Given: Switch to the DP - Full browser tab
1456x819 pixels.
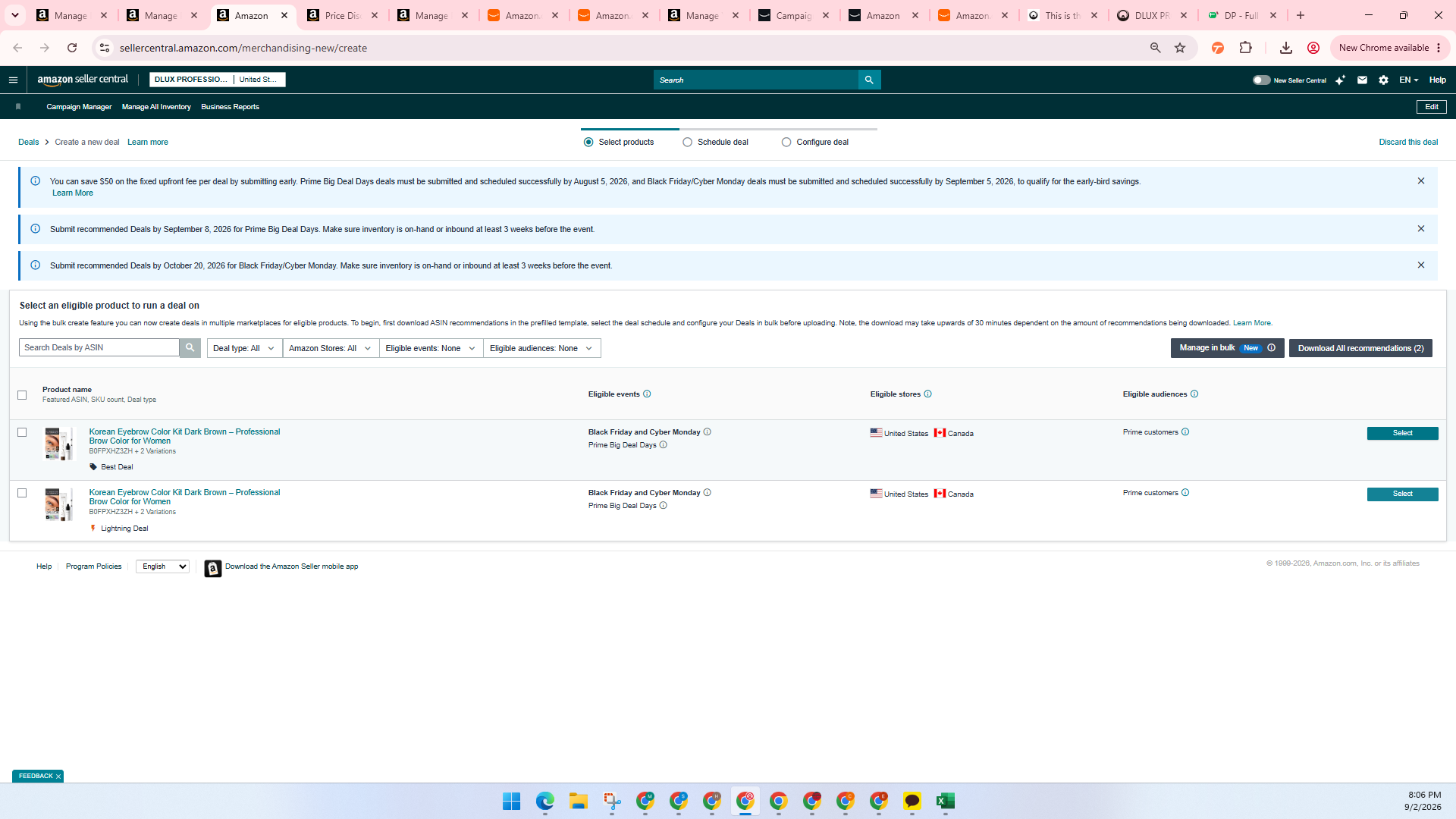Looking at the screenshot, I should tap(1241, 15).
